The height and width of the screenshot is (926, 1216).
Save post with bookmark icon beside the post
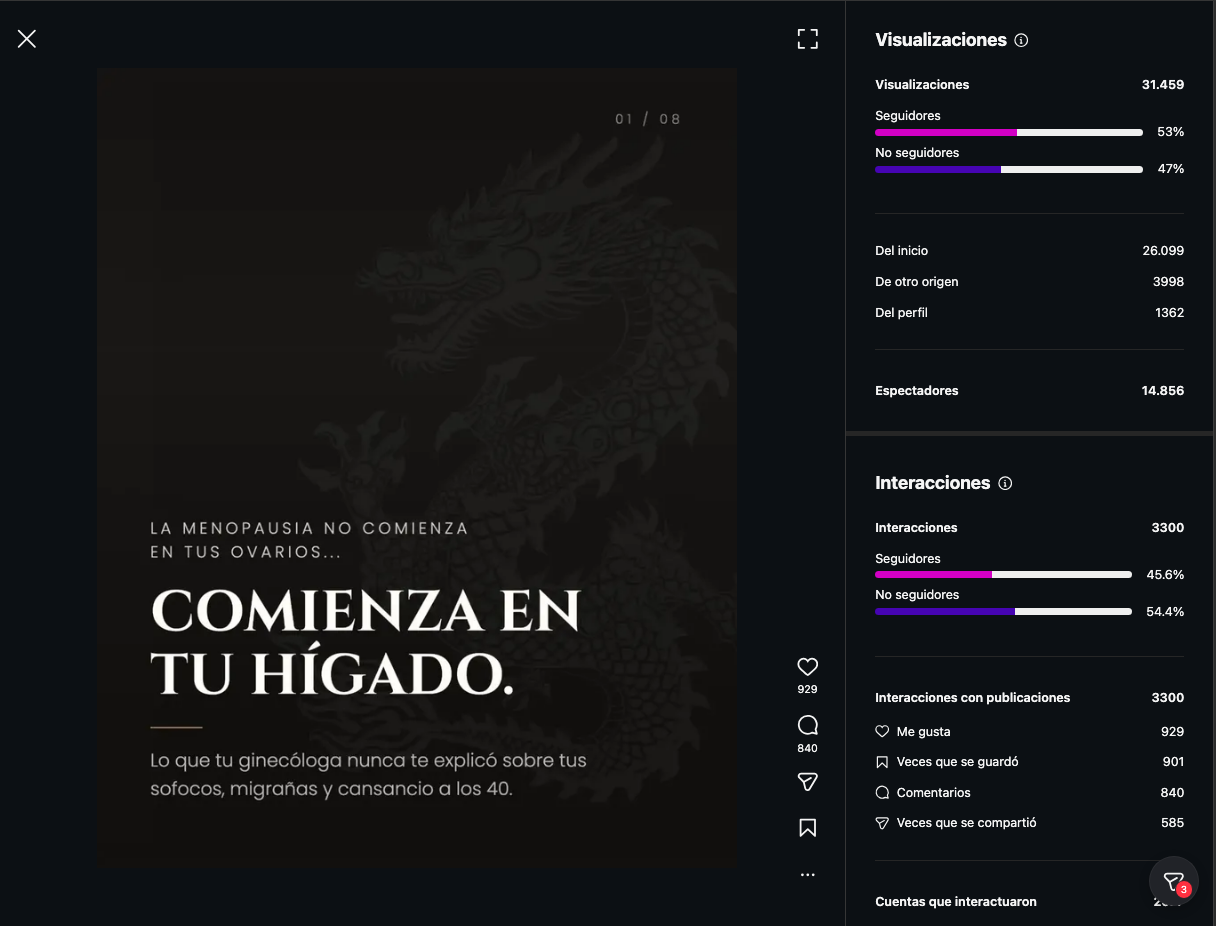[x=808, y=828]
